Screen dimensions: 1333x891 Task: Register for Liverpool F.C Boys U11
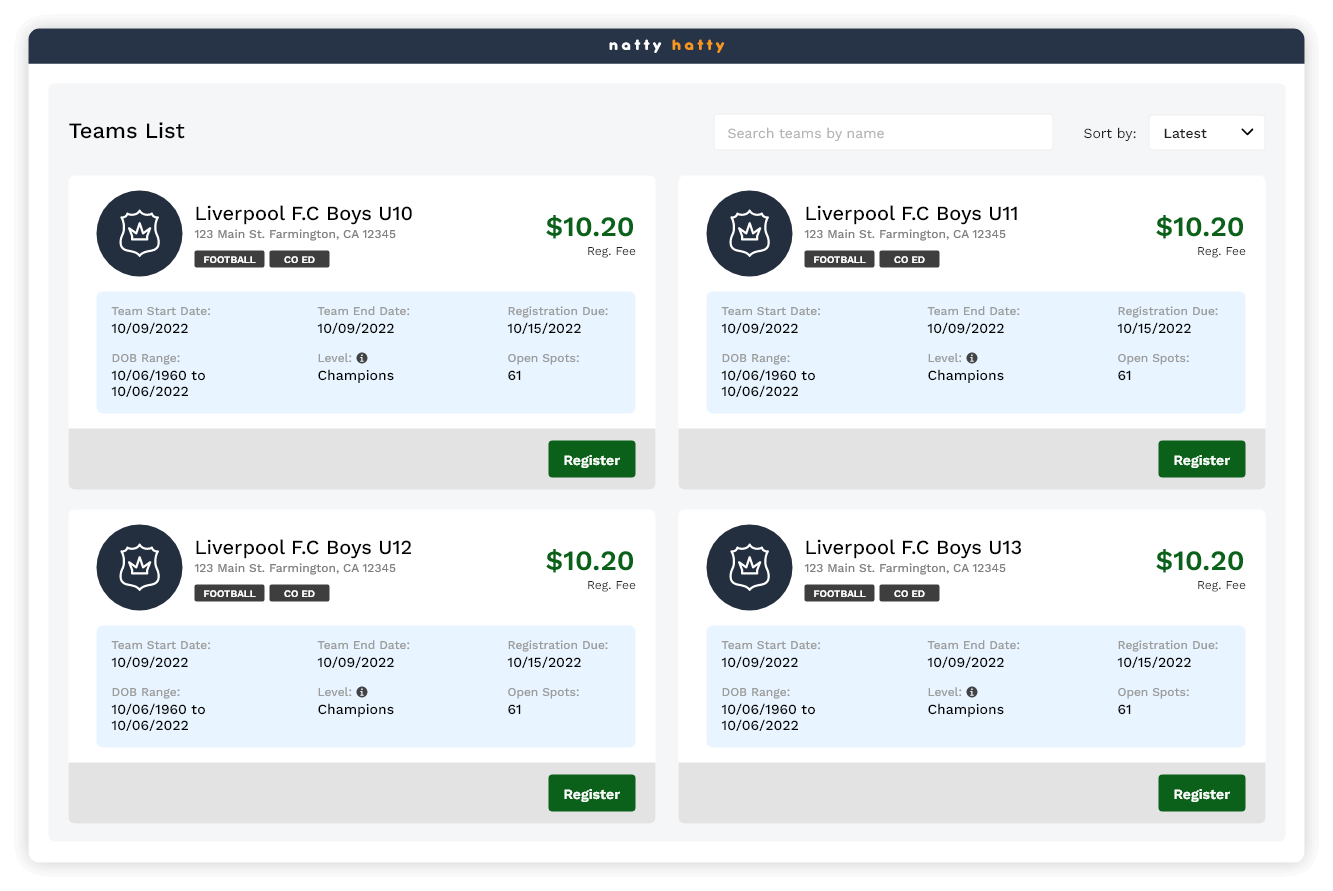[x=1201, y=459]
